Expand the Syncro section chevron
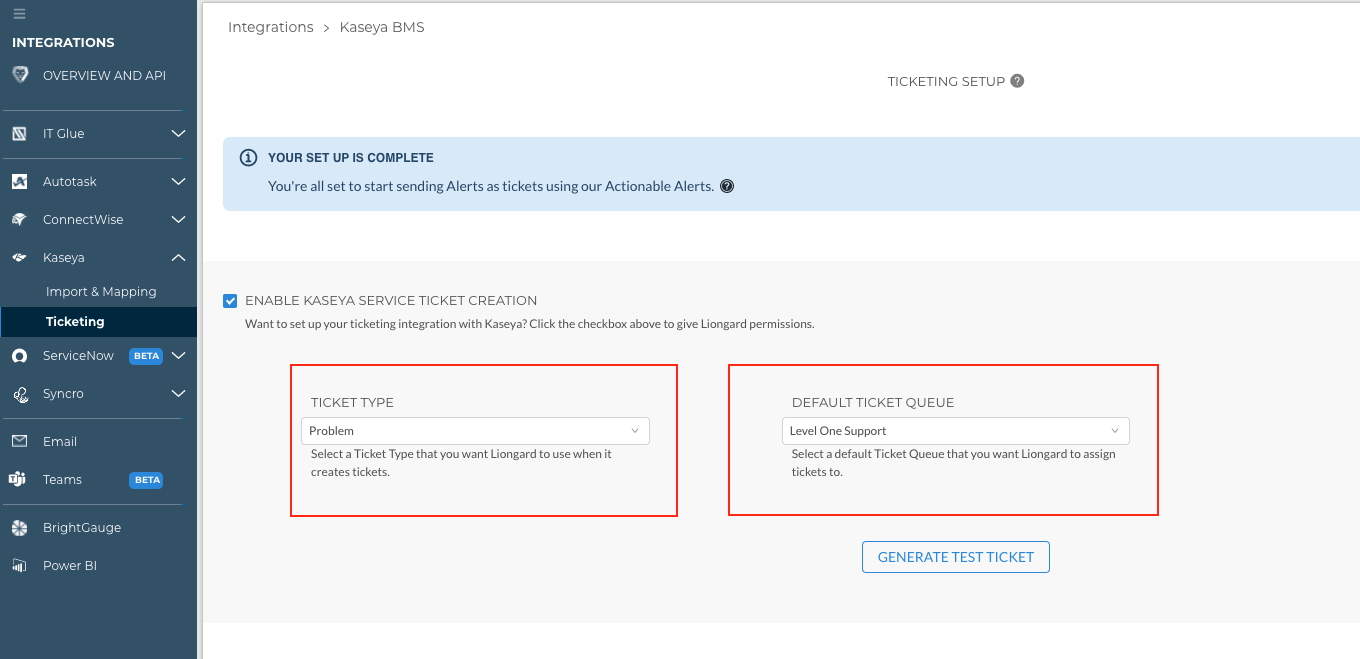This screenshot has width=1360, height=659. point(178,394)
